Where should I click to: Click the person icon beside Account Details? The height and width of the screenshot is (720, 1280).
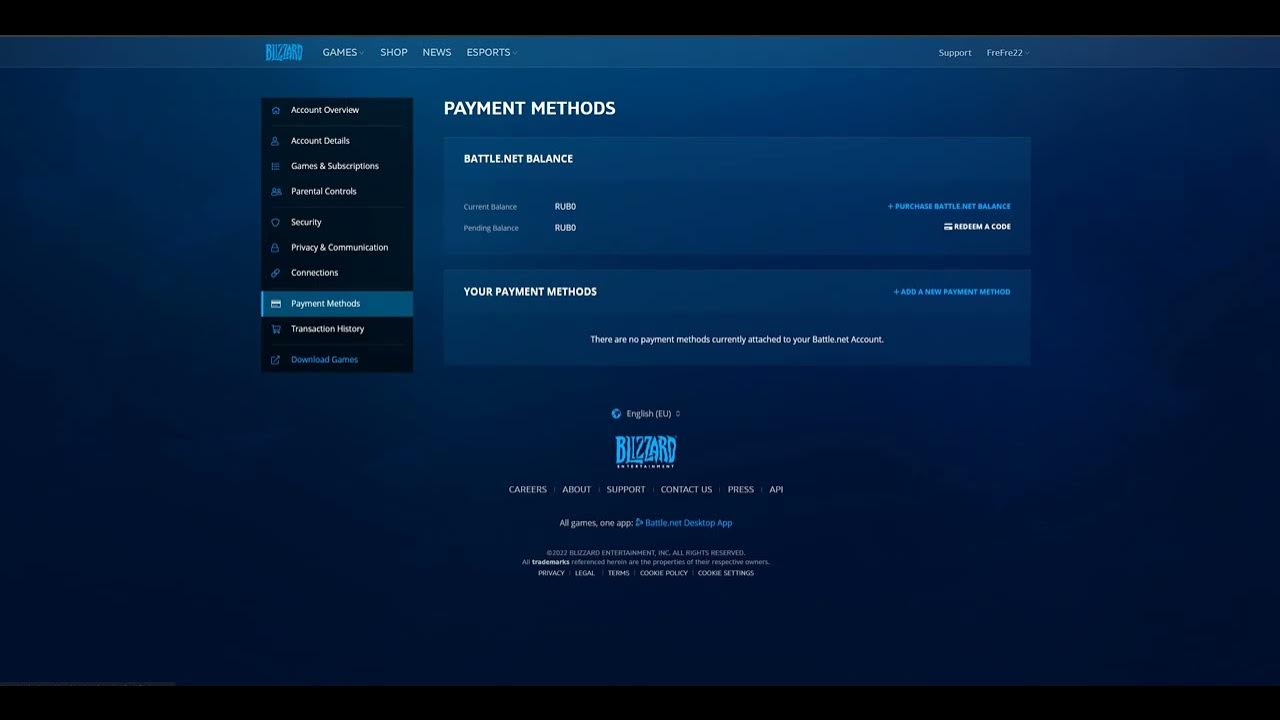pyautogui.click(x=276, y=141)
